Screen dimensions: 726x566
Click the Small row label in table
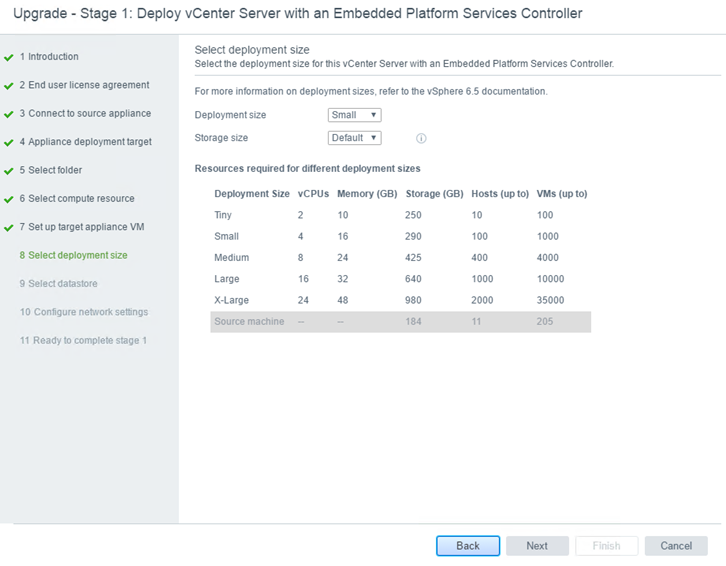(226, 236)
